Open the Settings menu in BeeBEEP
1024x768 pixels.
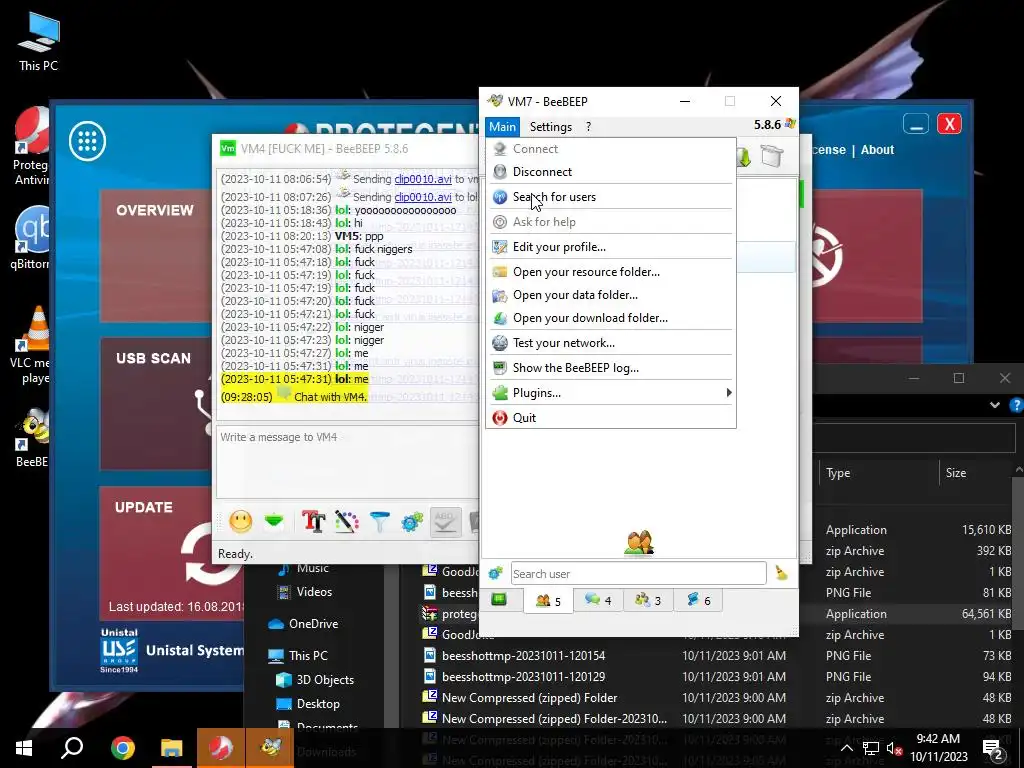(551, 127)
